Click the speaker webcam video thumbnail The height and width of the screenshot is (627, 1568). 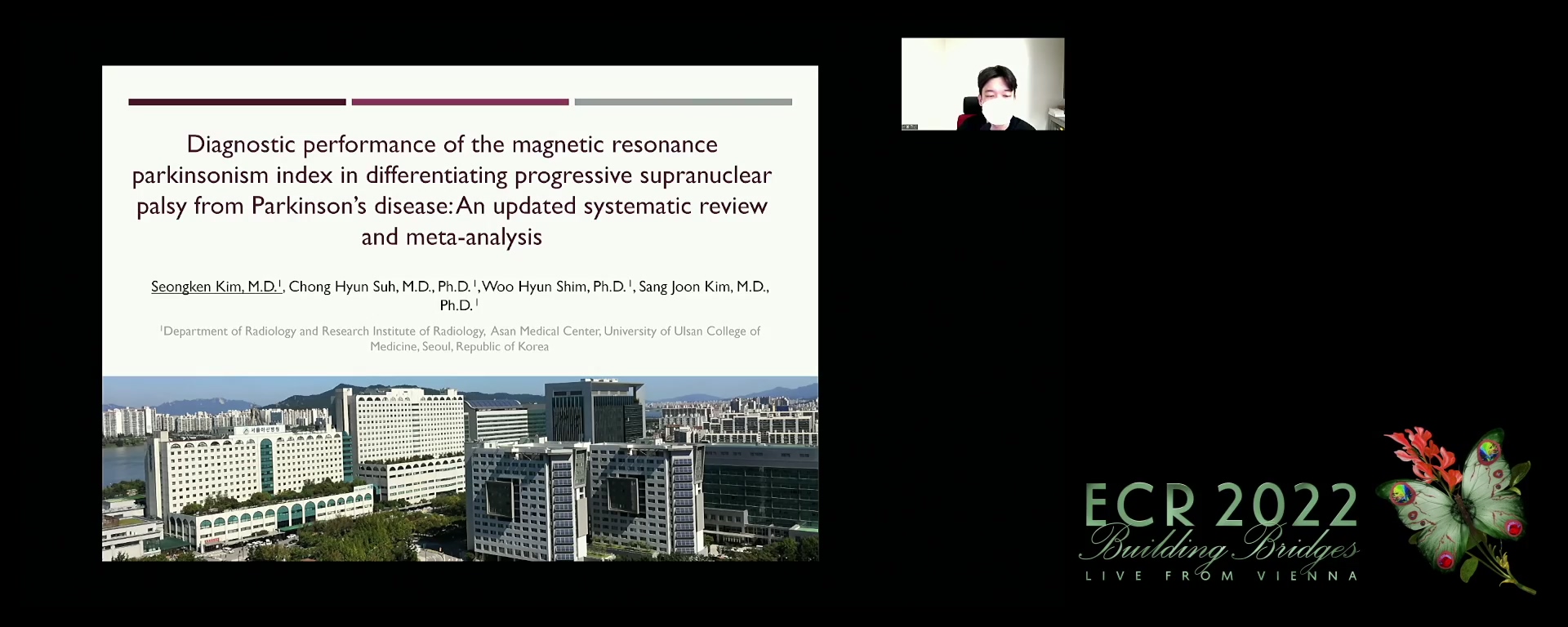(x=982, y=84)
